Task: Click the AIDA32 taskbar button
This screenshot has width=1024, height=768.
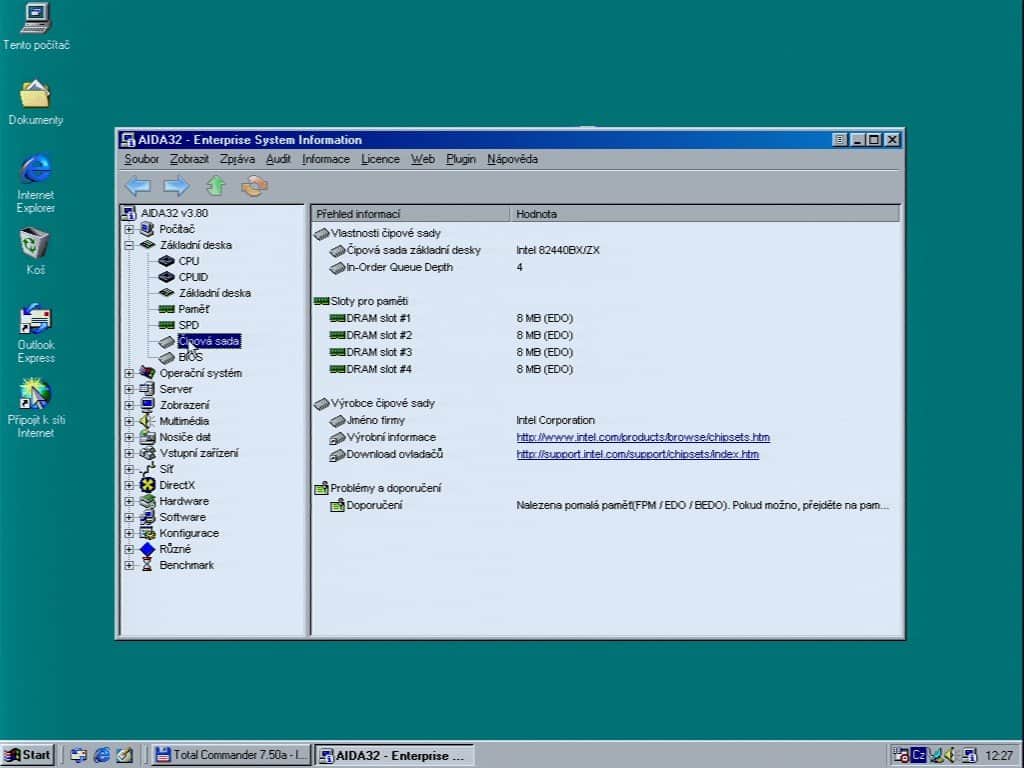Action: (x=394, y=755)
